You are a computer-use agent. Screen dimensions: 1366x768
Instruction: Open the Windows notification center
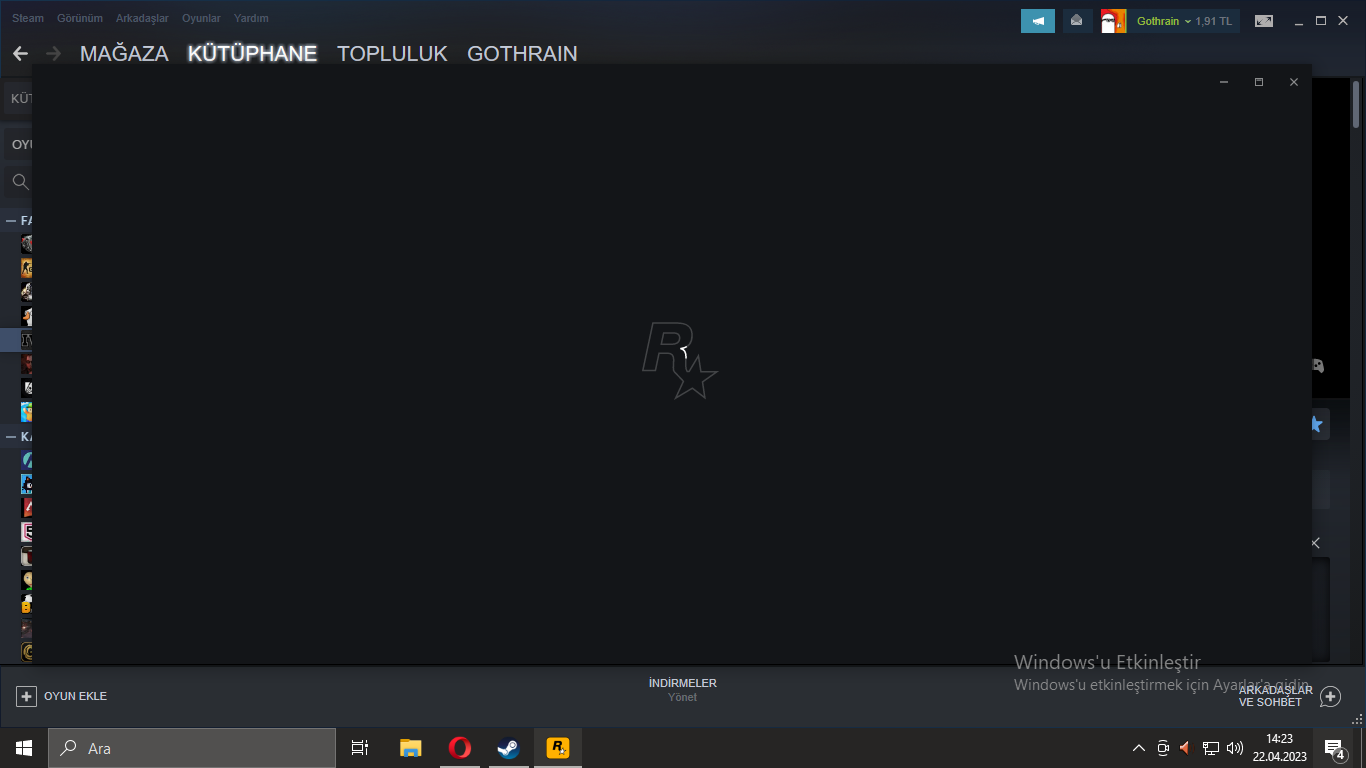[1334, 748]
